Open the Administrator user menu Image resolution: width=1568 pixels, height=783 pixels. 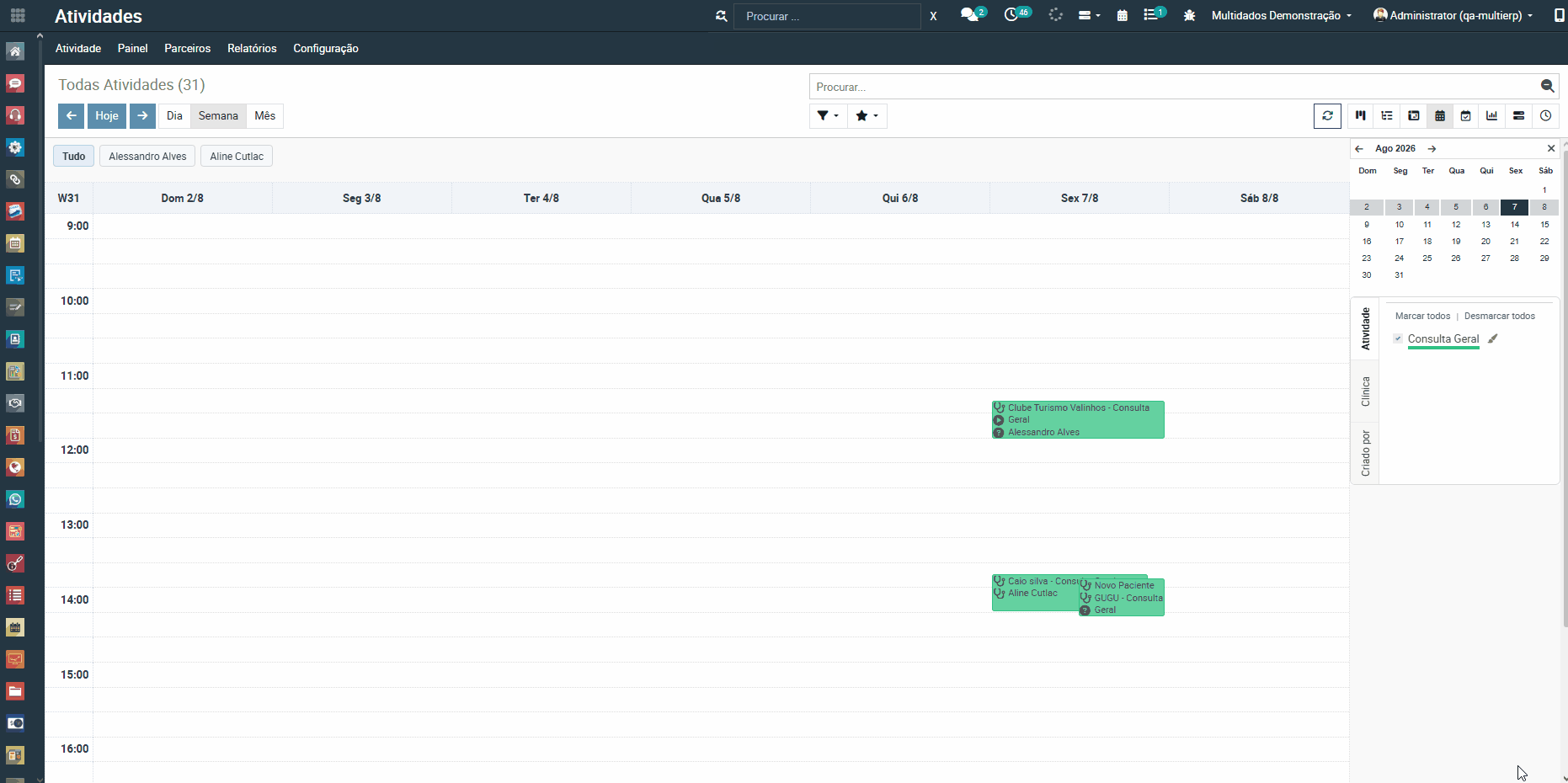(x=1453, y=15)
